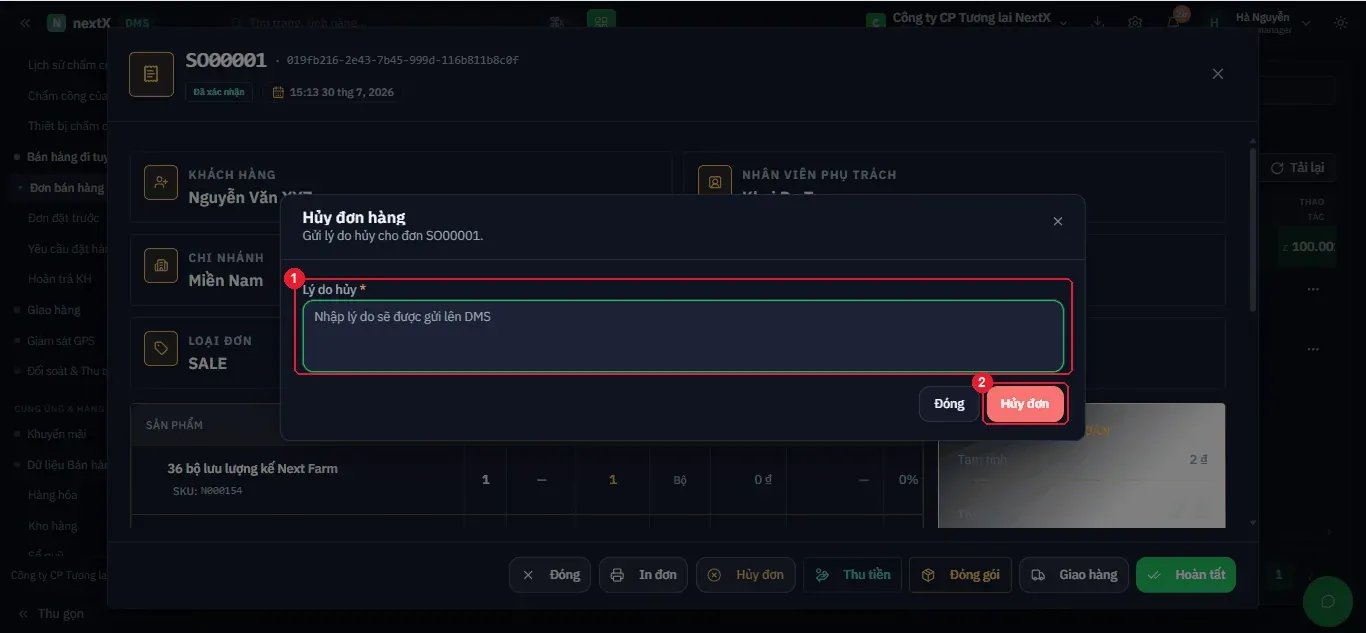Open the notifications bell

pos(1173,23)
